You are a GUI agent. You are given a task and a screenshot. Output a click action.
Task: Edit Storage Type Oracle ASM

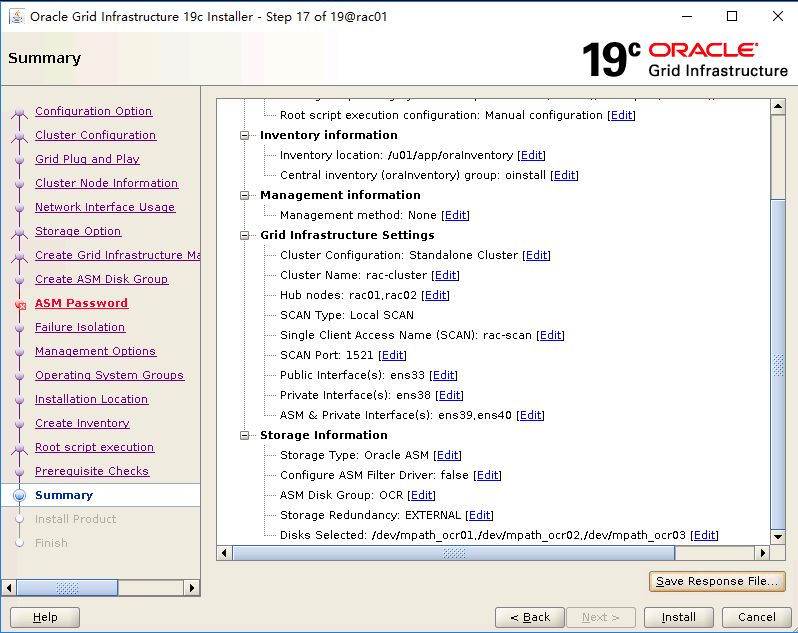coord(447,455)
